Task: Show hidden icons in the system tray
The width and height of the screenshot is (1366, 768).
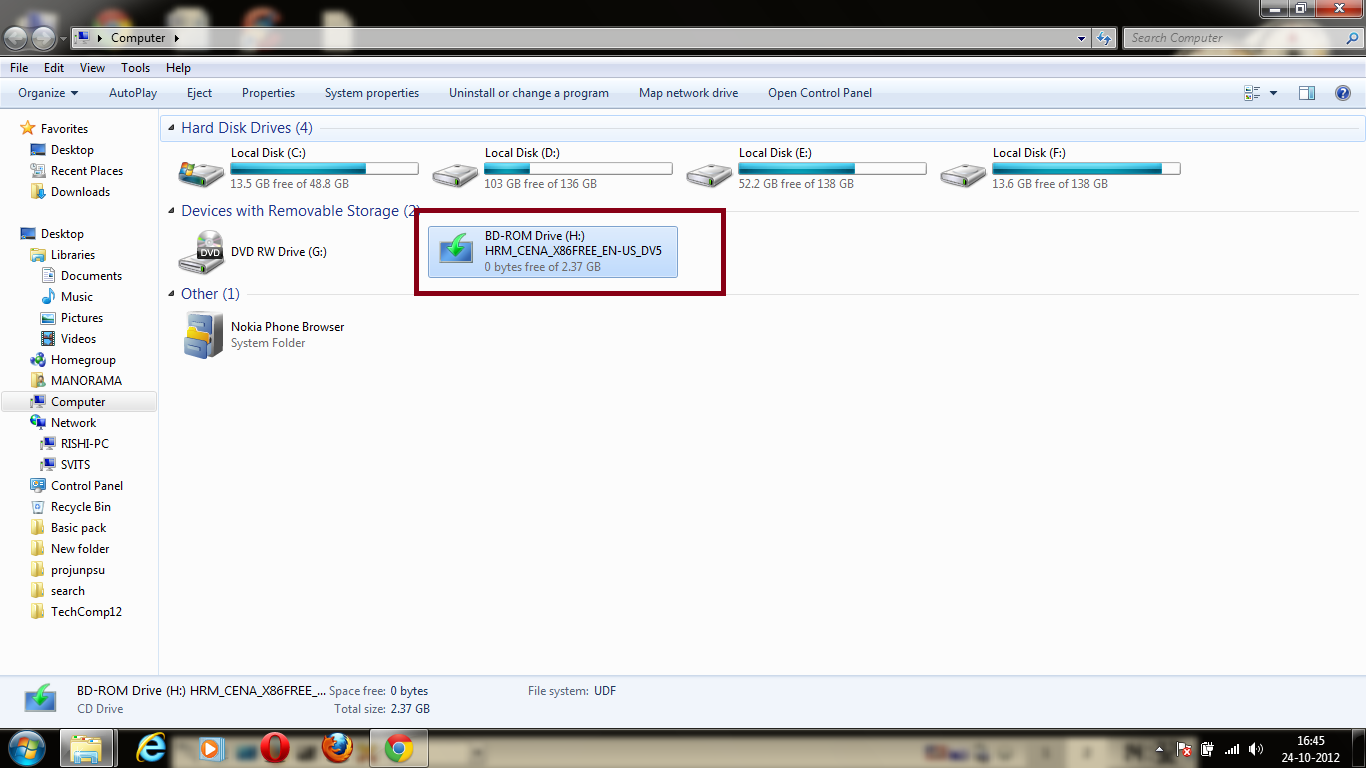Action: [x=1158, y=748]
